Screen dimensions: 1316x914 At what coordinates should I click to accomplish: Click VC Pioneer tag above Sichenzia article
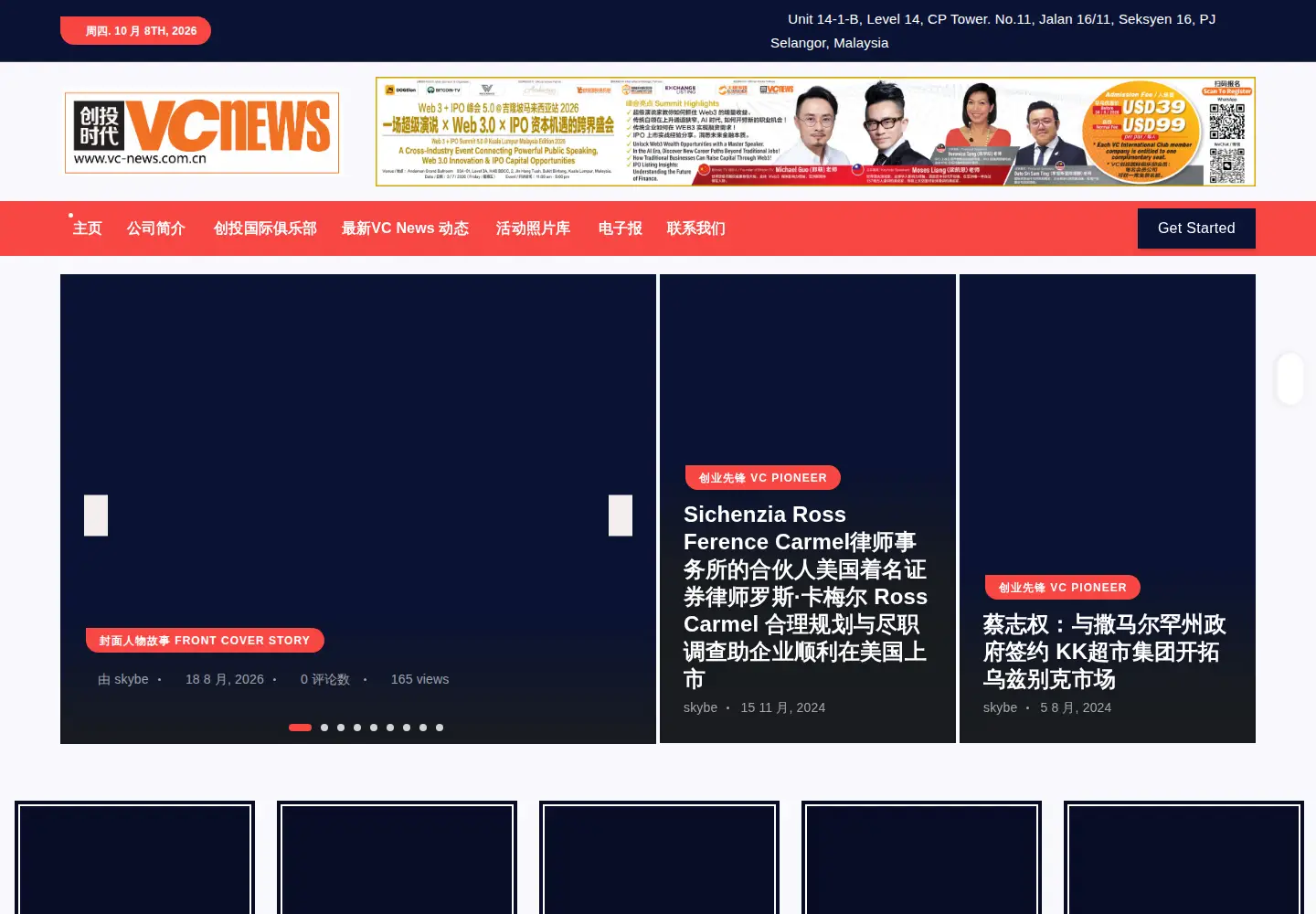click(763, 478)
